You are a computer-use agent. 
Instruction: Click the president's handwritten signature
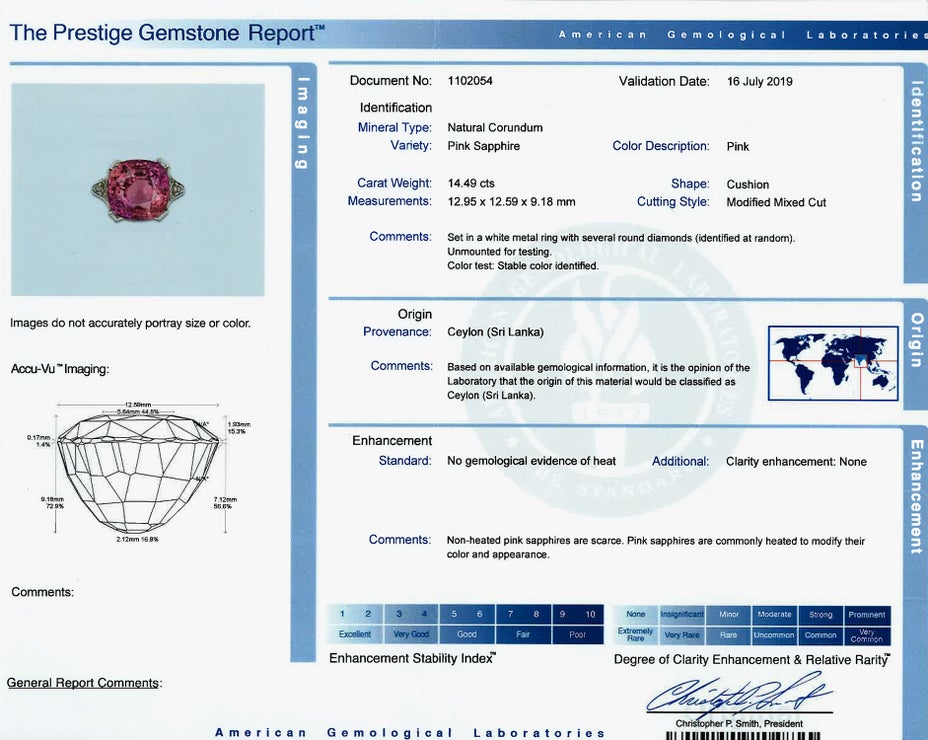(738, 693)
